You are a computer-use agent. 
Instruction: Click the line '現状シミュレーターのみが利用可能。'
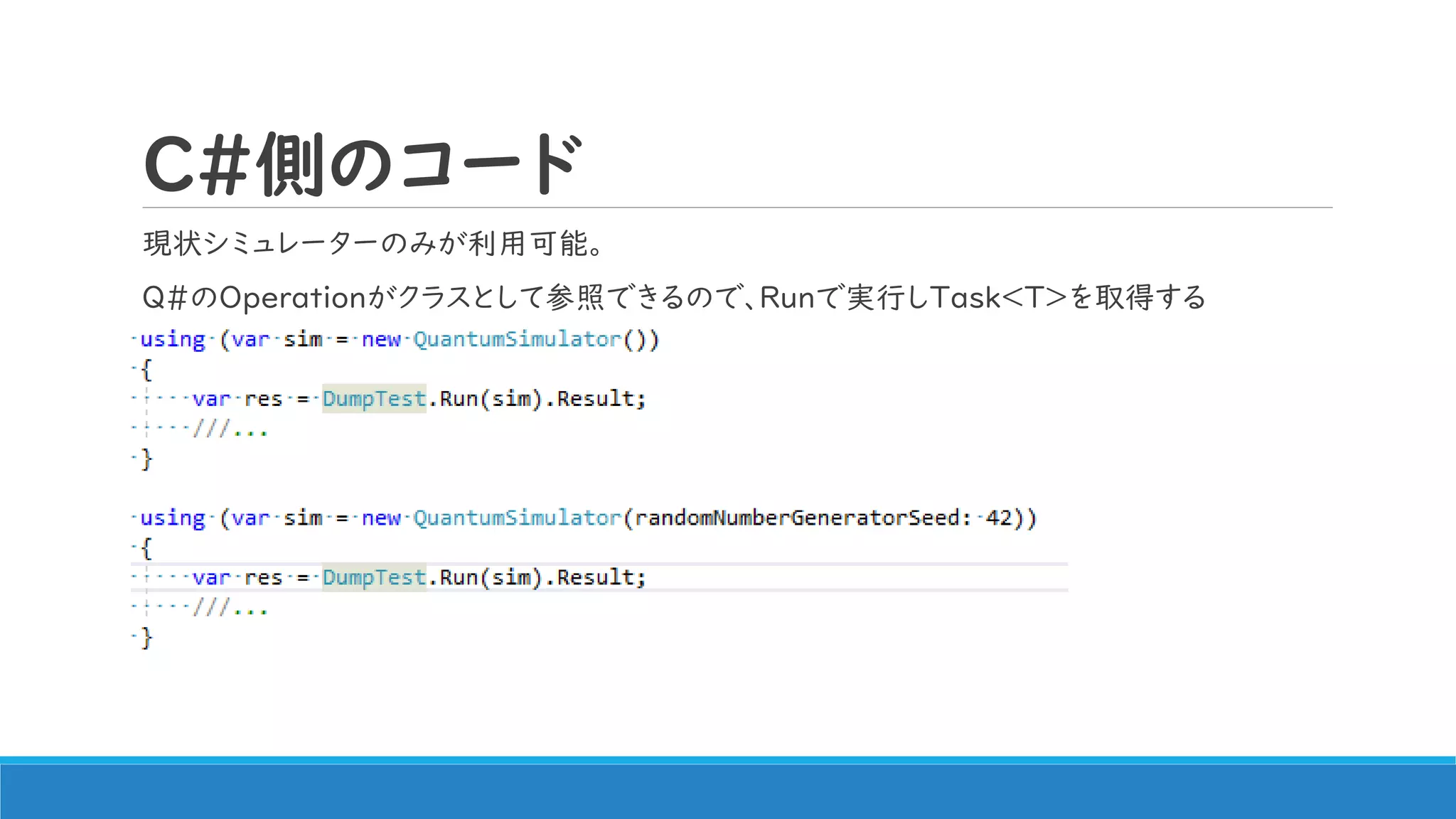click(x=374, y=243)
